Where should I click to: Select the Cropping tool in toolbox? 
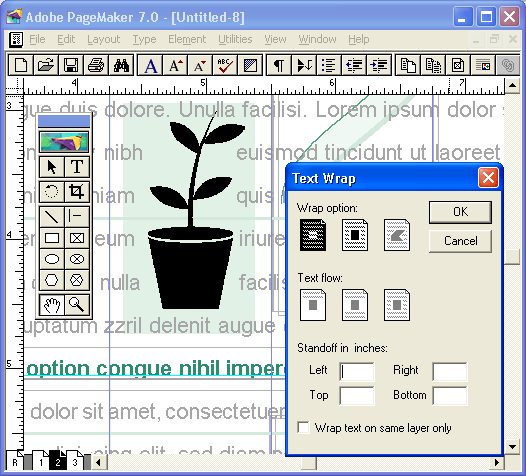[x=77, y=192]
